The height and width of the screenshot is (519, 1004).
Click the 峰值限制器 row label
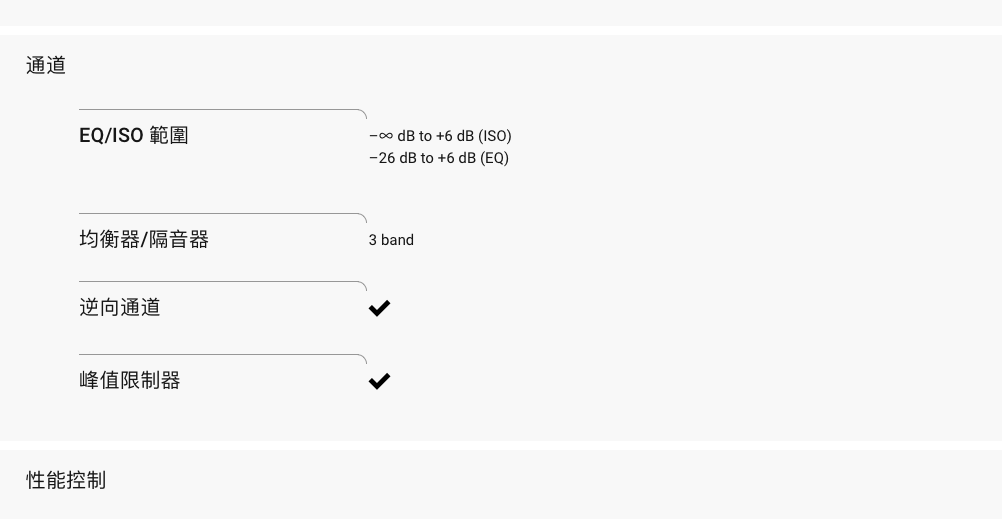pyautogui.click(x=130, y=380)
